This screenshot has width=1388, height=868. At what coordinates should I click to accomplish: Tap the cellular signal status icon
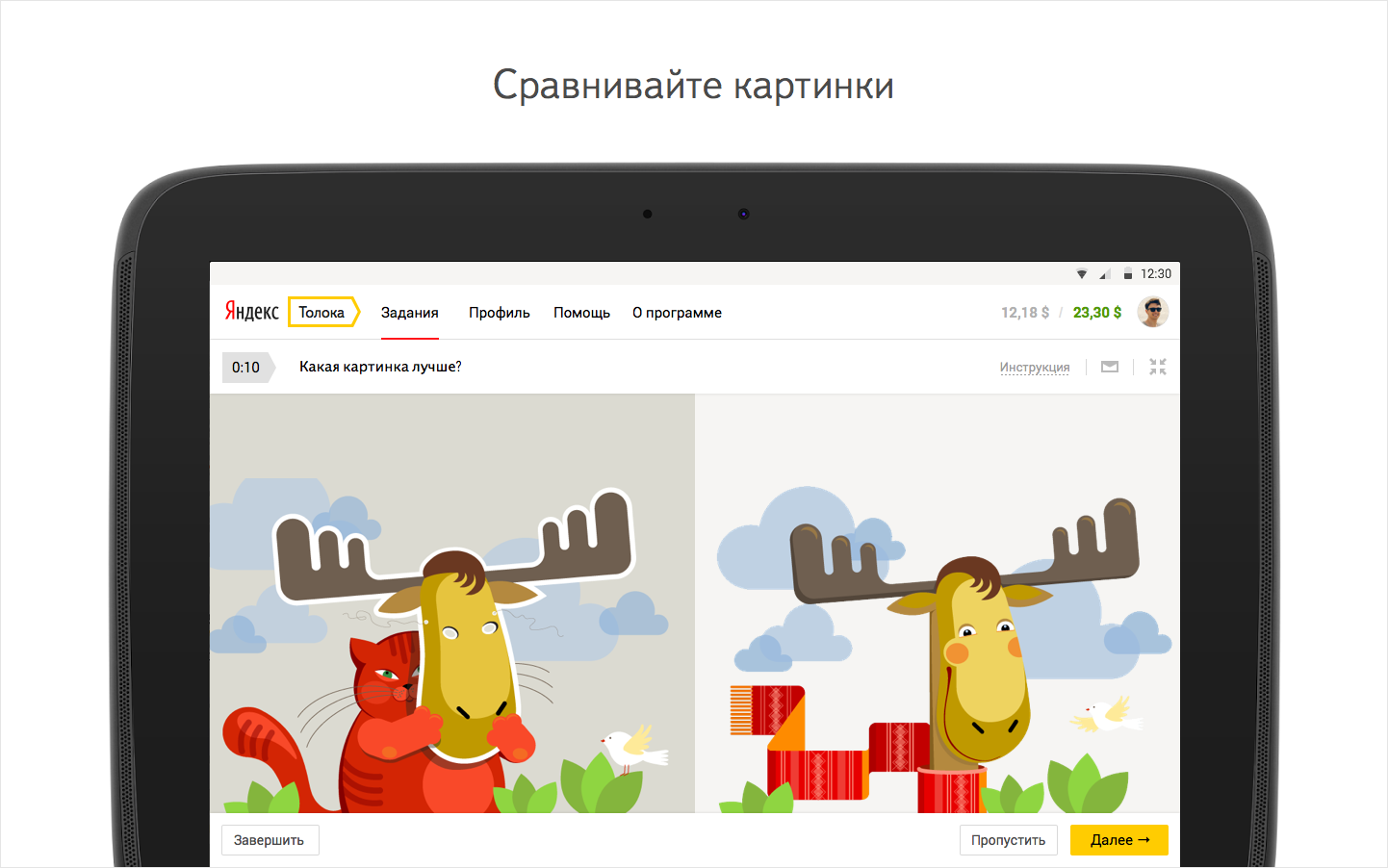point(1105,274)
